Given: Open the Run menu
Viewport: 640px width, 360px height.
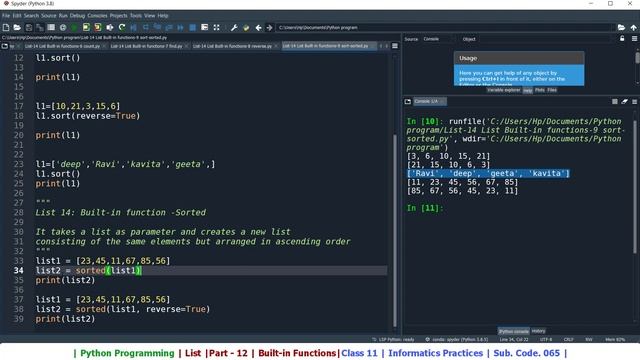Looking at the screenshot, I should point(63,16).
